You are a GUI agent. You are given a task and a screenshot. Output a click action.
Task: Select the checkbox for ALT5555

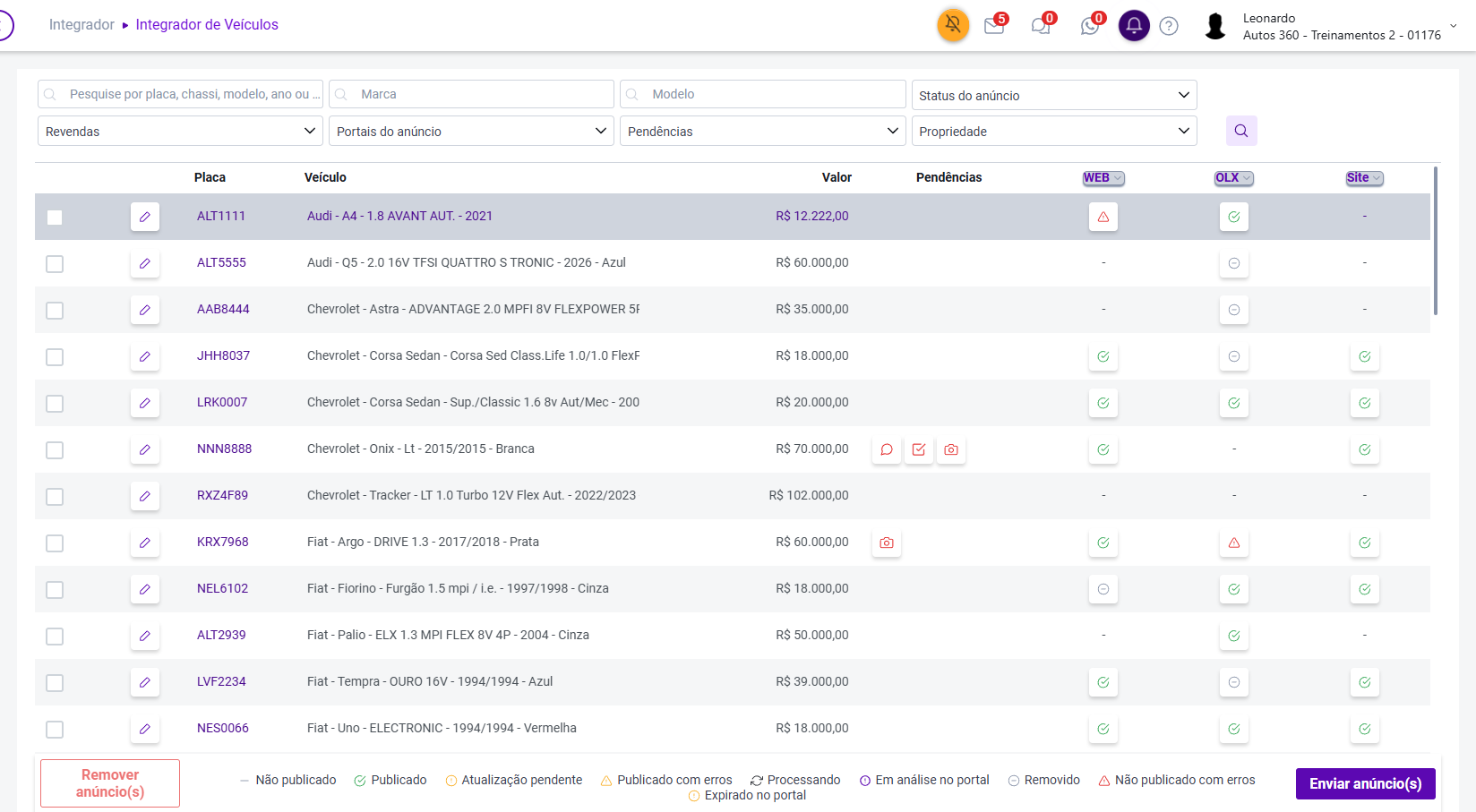[x=55, y=264]
